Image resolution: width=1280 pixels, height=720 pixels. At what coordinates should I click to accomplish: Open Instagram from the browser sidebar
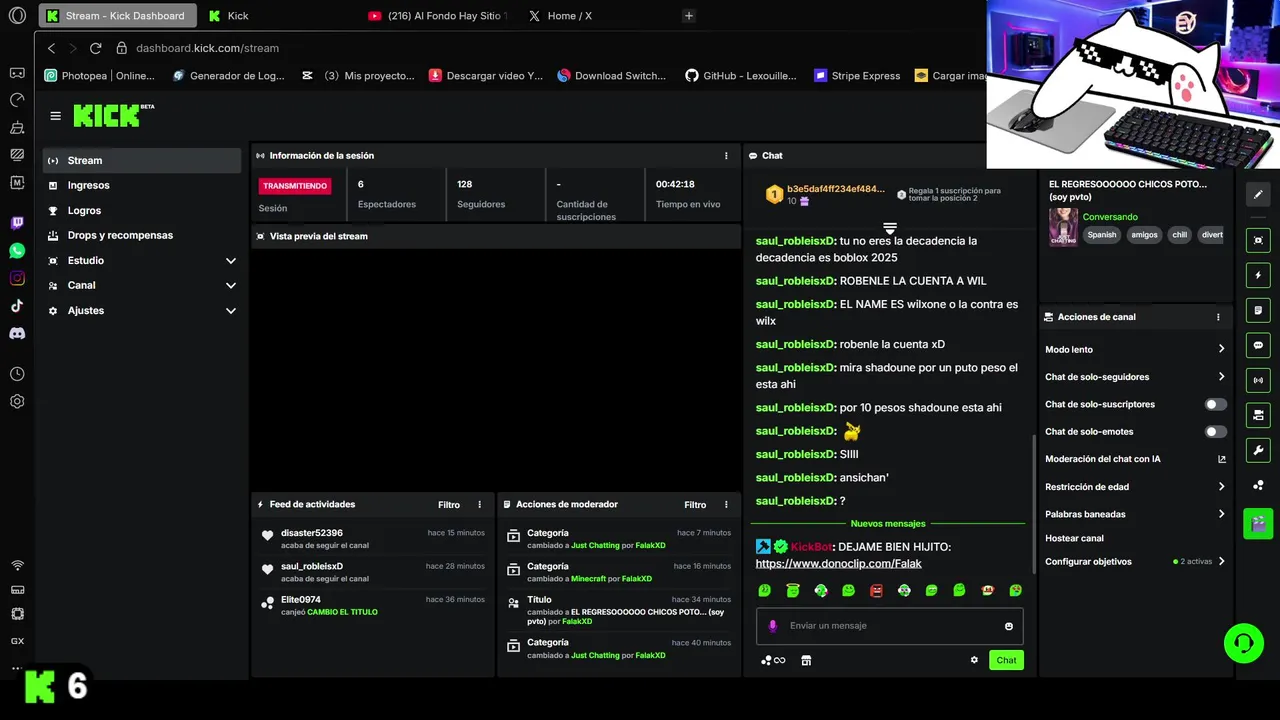[x=17, y=278]
